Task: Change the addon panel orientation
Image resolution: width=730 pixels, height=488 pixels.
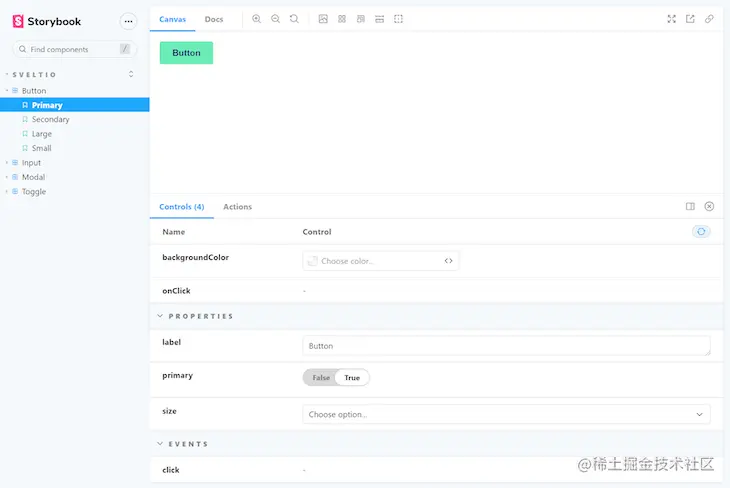Action: pyautogui.click(x=690, y=206)
